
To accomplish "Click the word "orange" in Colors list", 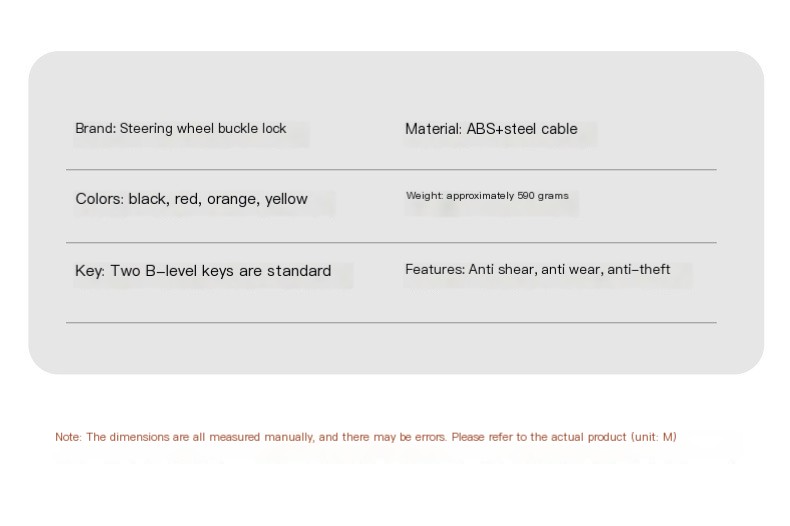I will 232,199.
